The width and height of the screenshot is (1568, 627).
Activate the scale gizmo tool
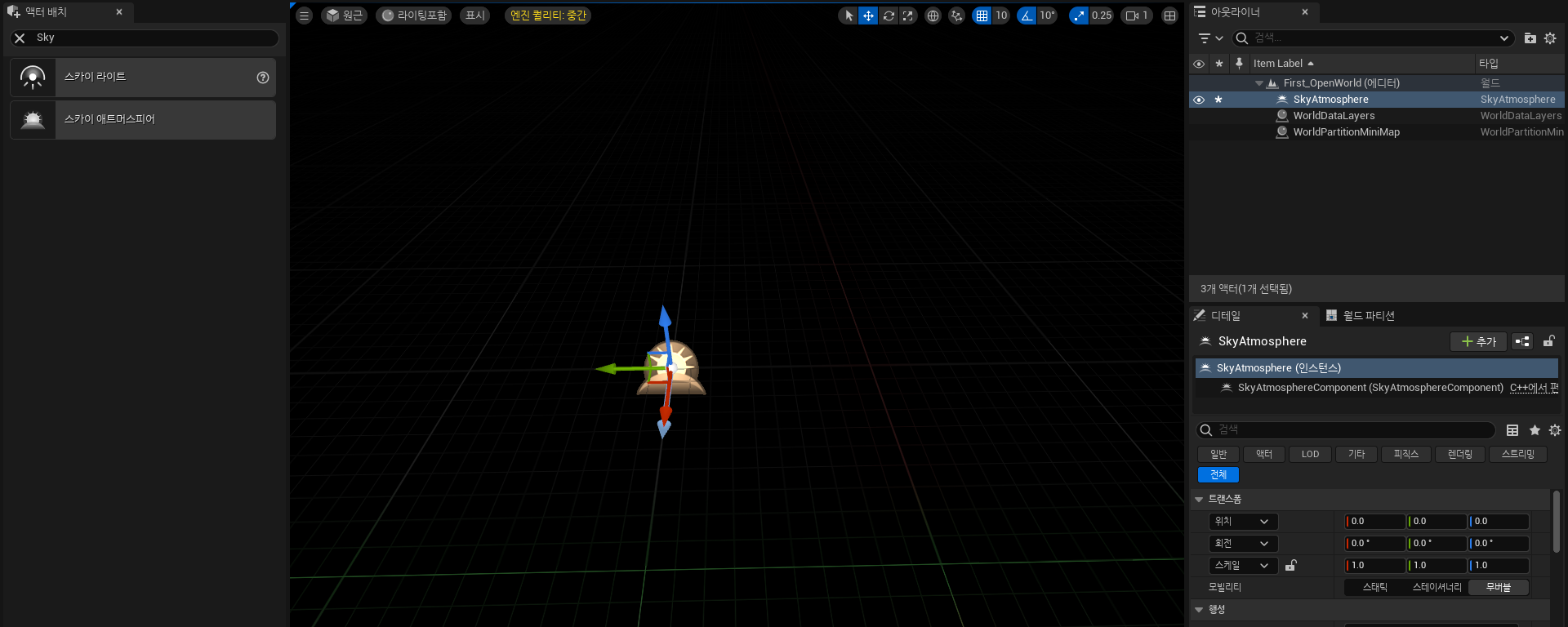coord(908,16)
